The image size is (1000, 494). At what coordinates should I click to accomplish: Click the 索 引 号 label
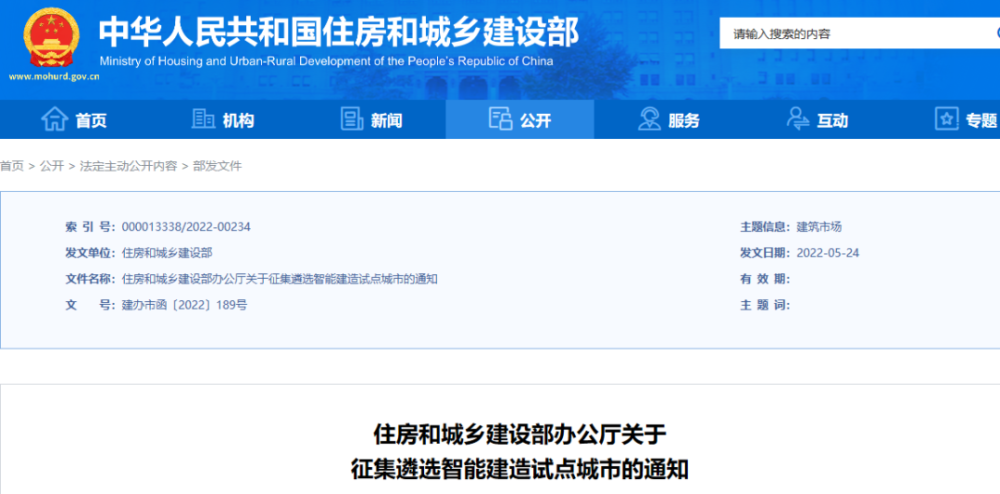[90, 227]
